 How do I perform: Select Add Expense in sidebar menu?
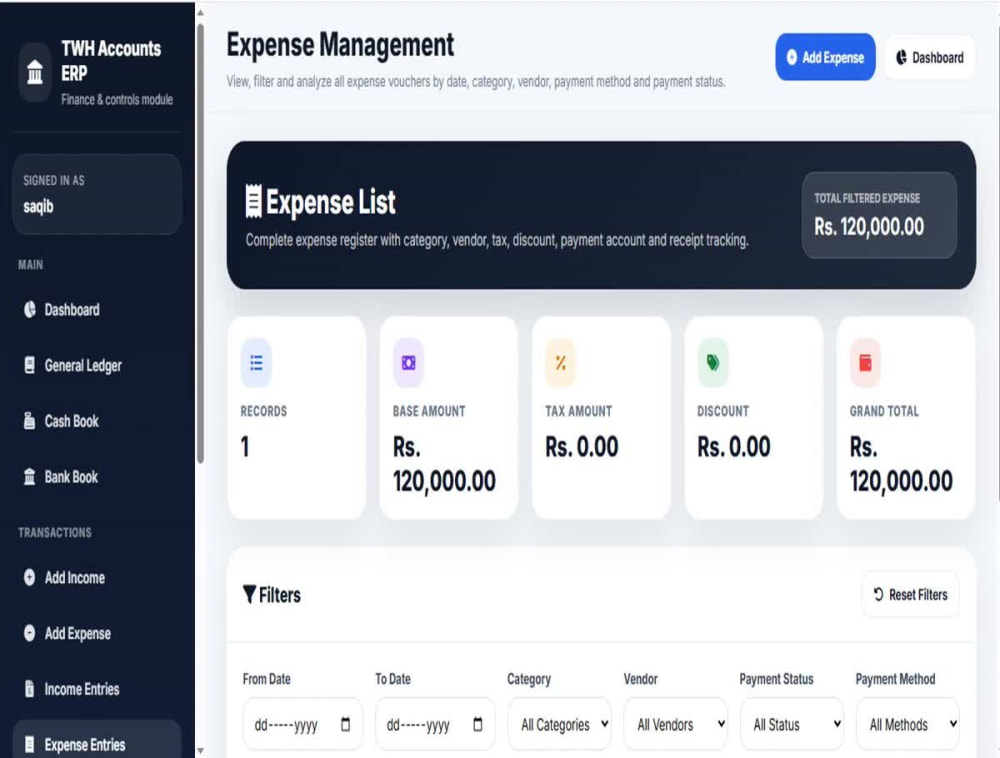click(97, 633)
